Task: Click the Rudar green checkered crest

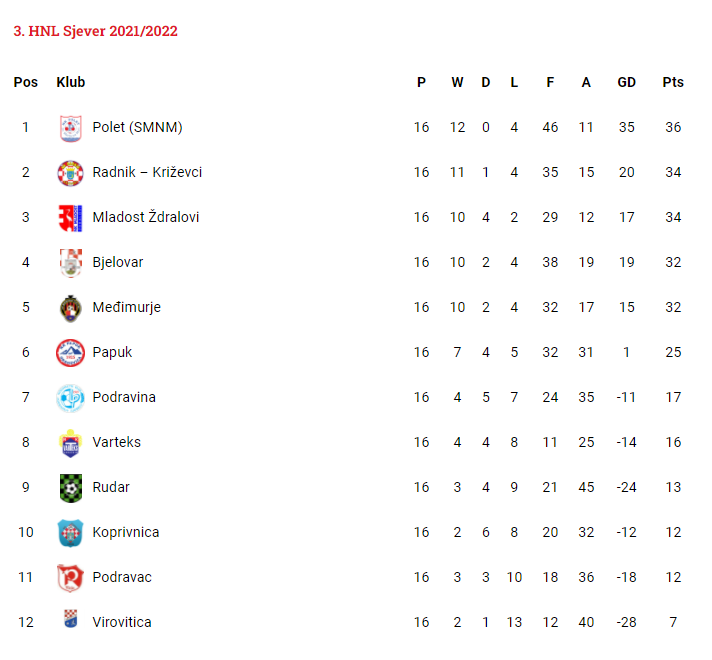Action: tap(70, 488)
